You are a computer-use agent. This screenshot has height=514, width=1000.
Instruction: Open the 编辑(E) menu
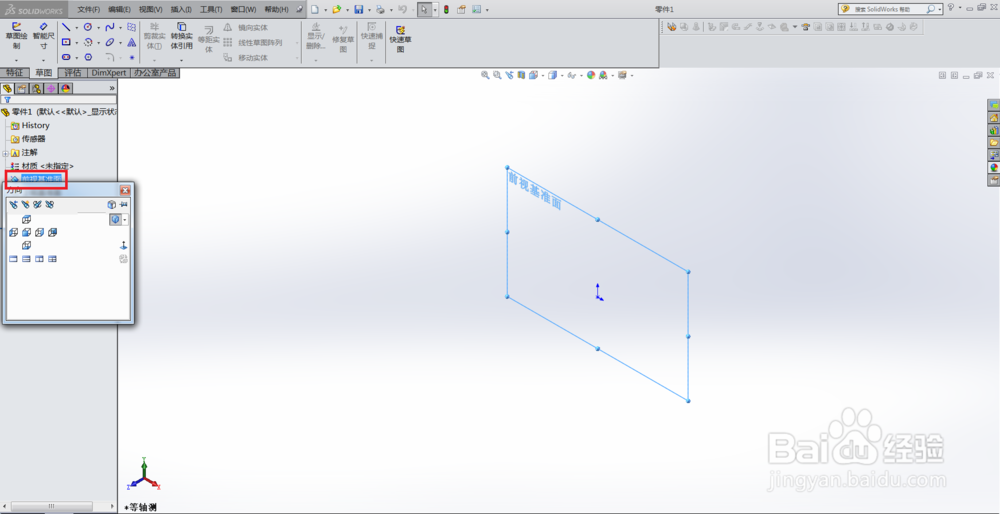click(x=119, y=10)
